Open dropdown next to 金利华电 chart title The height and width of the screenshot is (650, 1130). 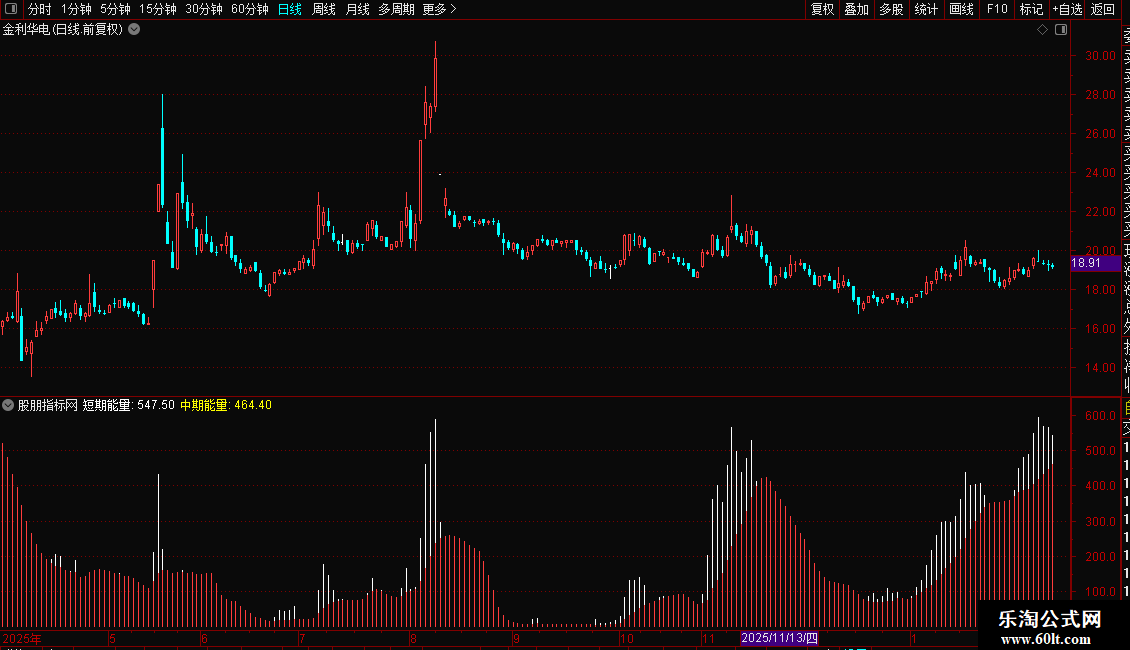[134, 30]
